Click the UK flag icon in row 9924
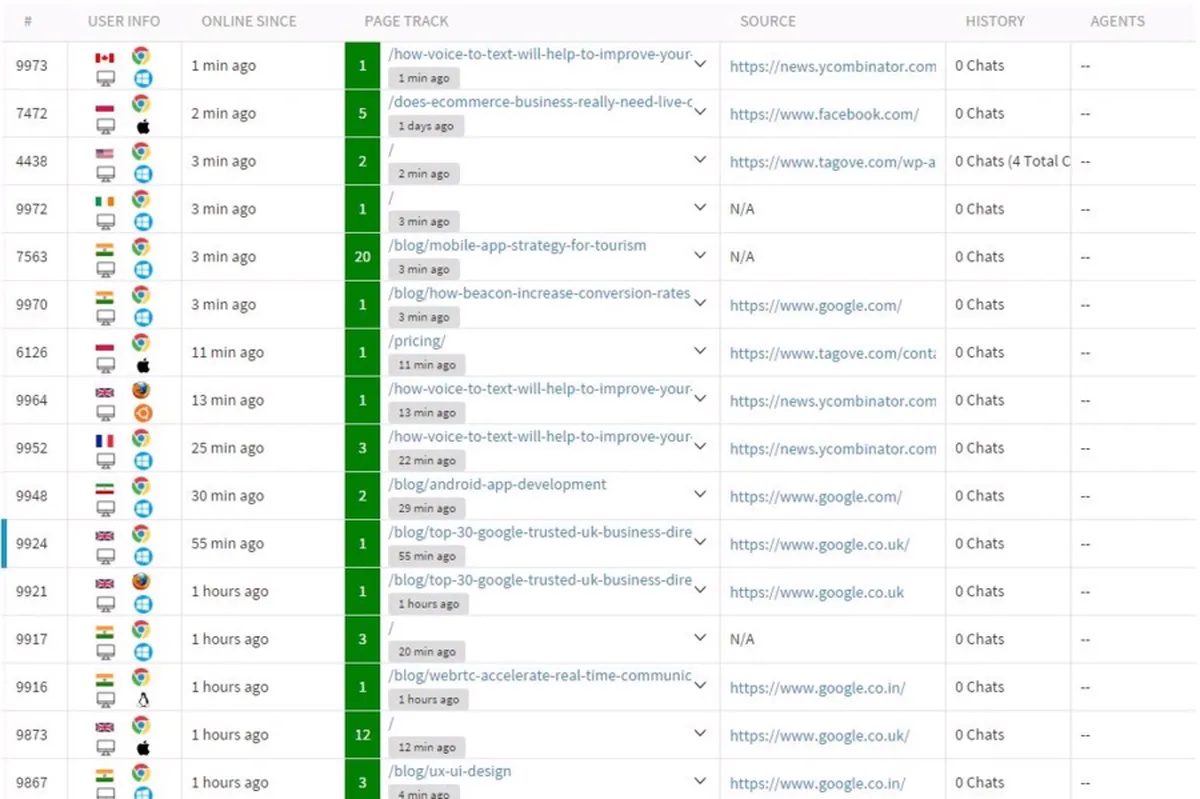 click(105, 536)
